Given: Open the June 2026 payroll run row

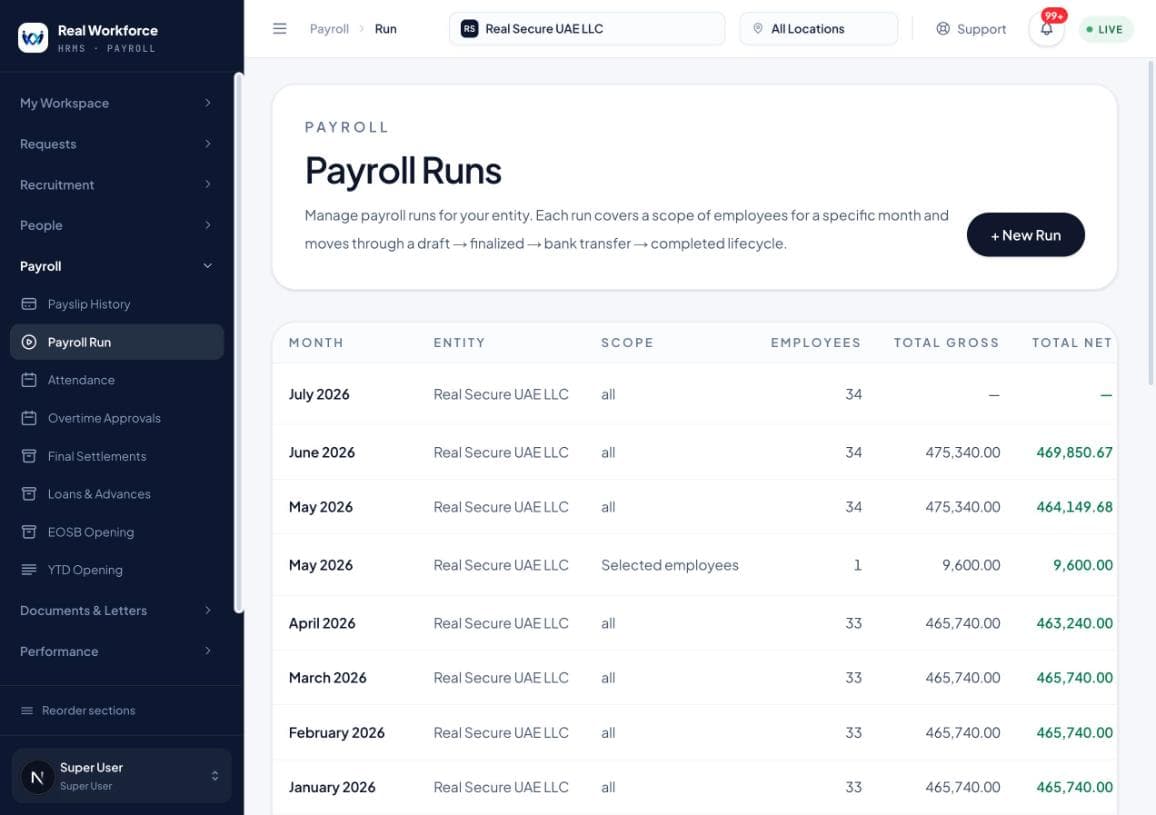Looking at the screenshot, I should 694,452.
